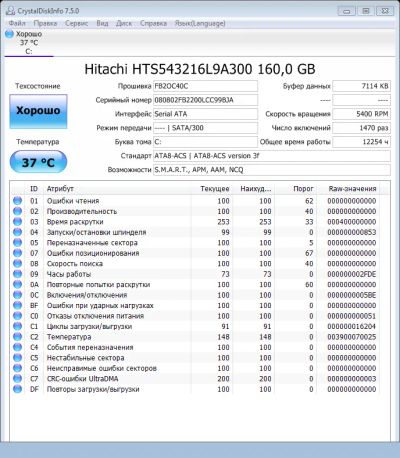Image resolution: width=400 pixels, height=458 pixels.
Task: Click the Число включений value 1470 раз
Action: point(361,128)
